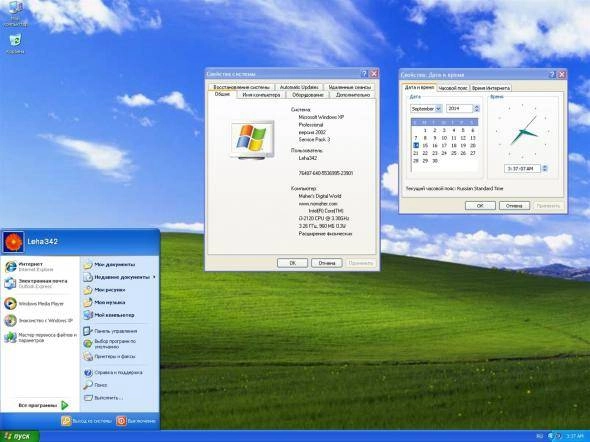Click the Windows Media Player icon
The image size is (590, 442).
click(x=10, y=303)
